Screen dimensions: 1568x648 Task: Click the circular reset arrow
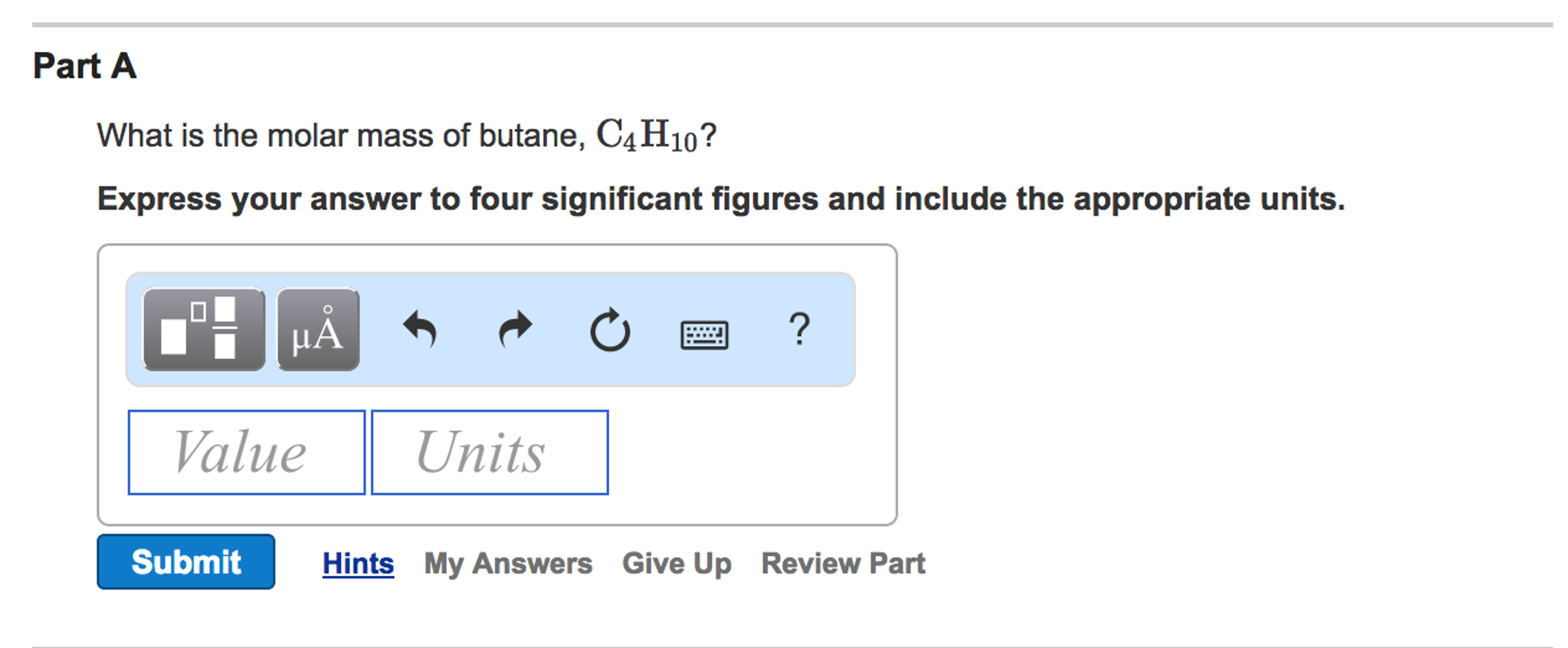point(609,330)
